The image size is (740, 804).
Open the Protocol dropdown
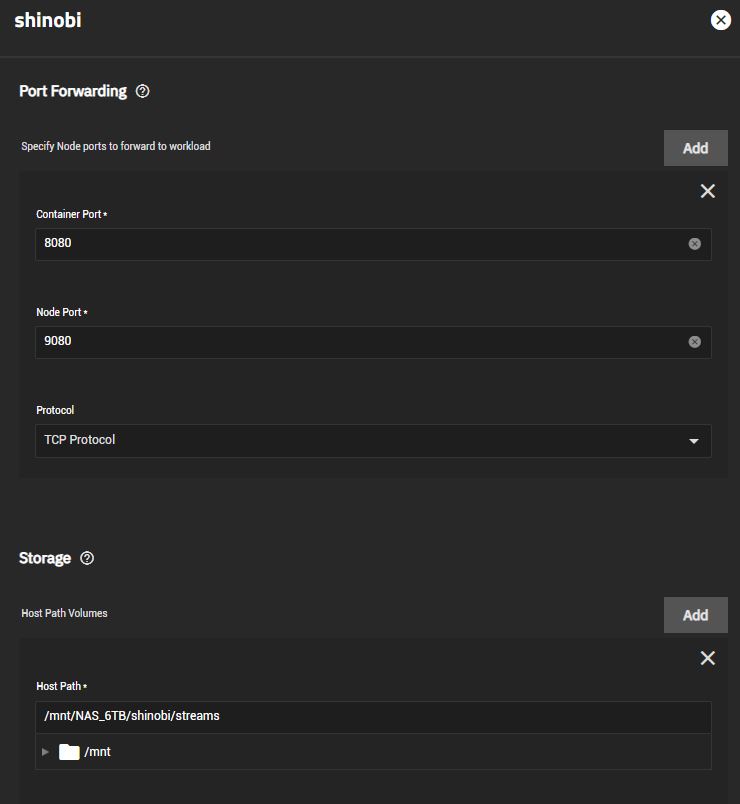pos(373,440)
